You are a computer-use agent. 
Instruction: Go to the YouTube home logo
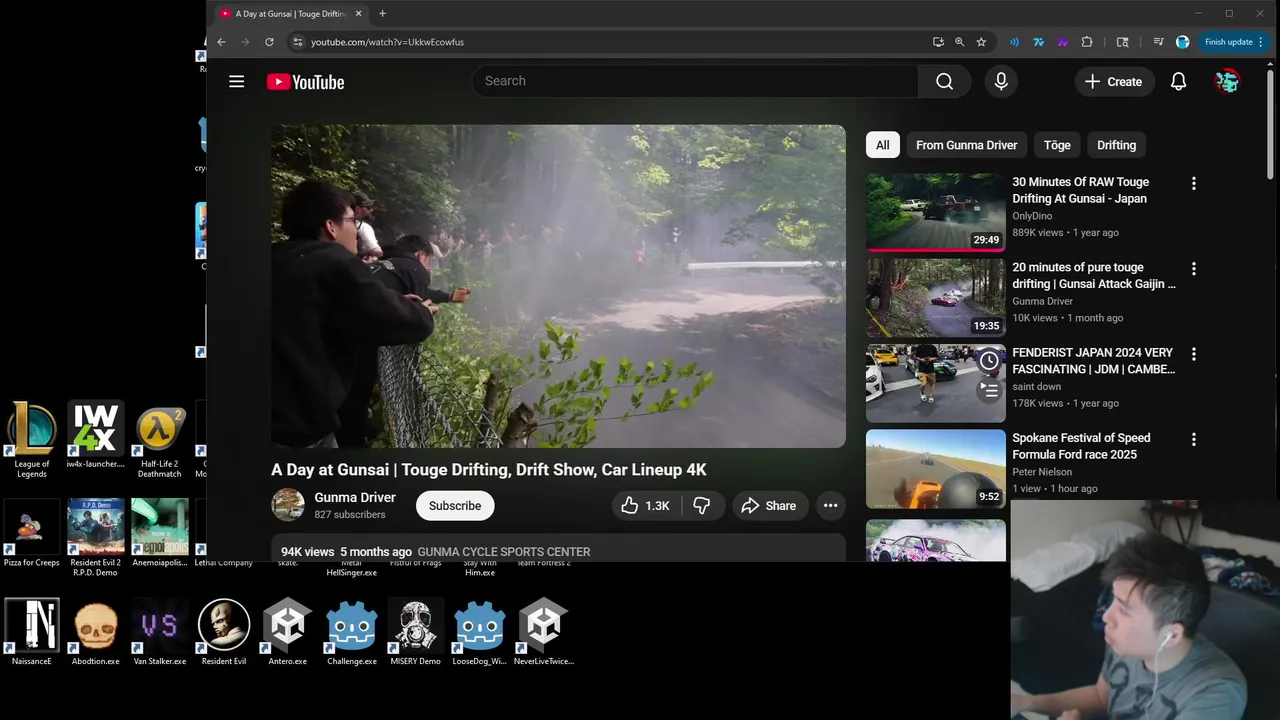(x=305, y=82)
